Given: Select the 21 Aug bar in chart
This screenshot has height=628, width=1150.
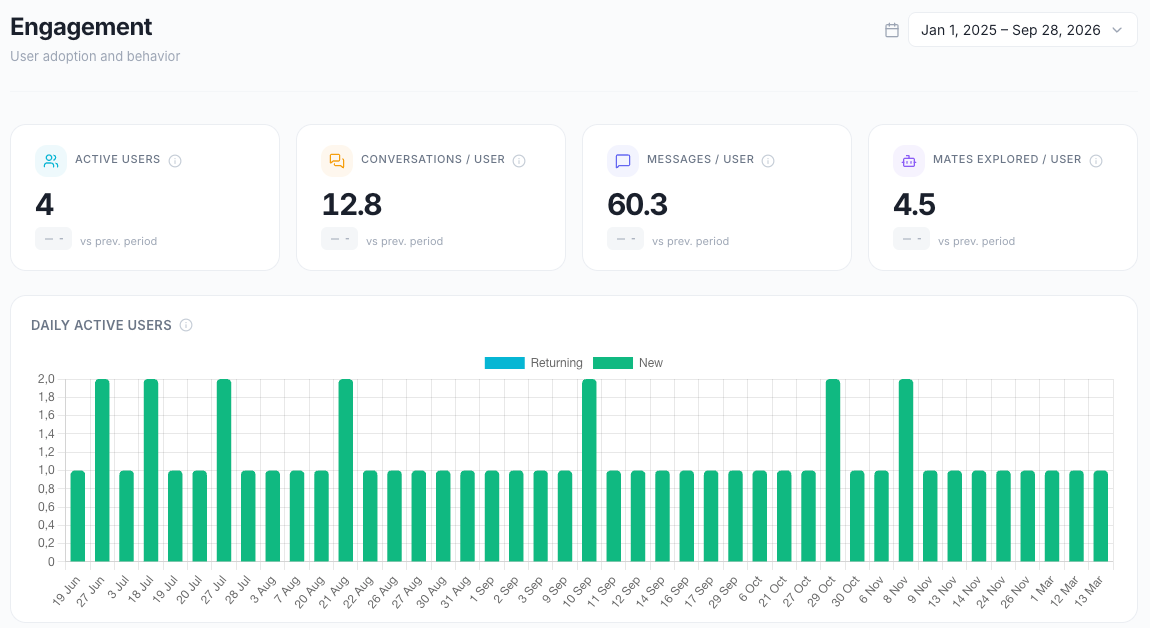Looking at the screenshot, I should [x=345, y=470].
